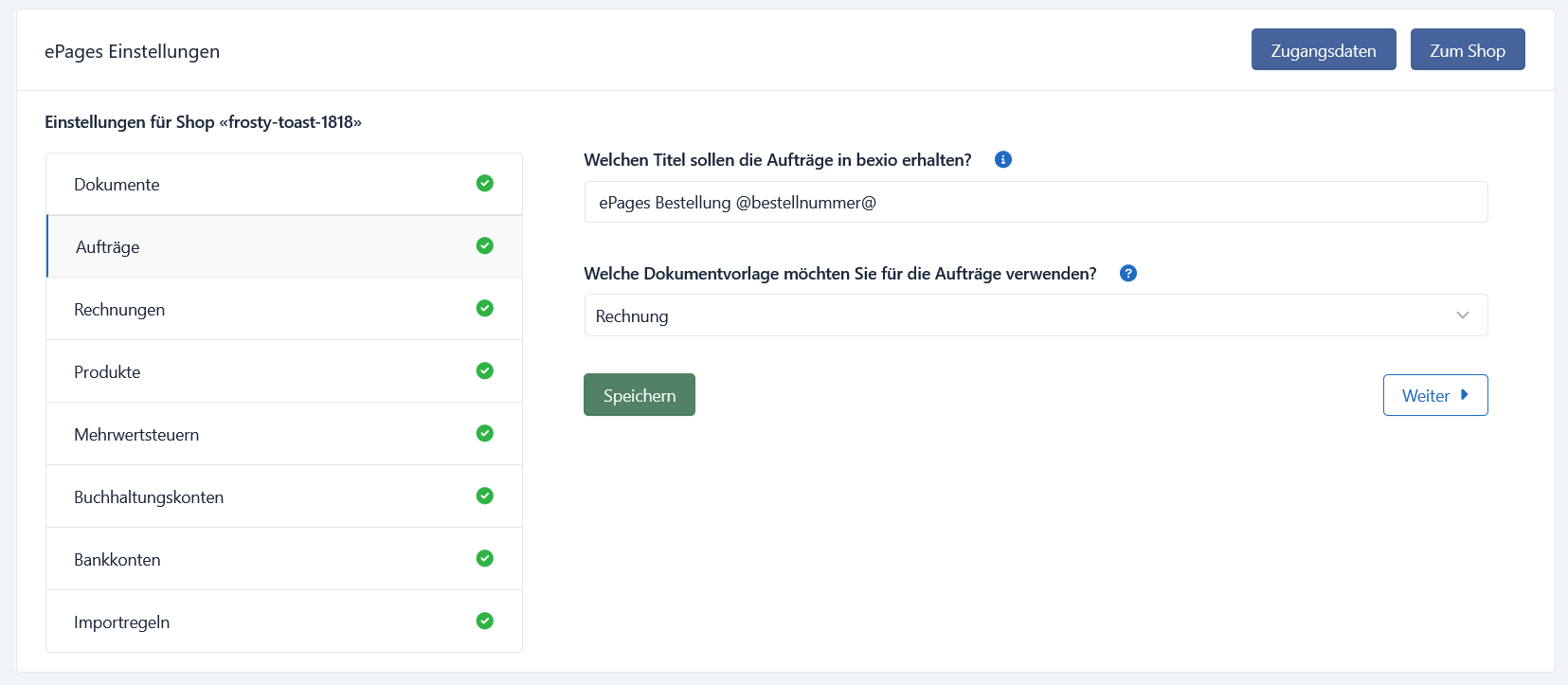This screenshot has height=685, width=1568.
Task: Open the Produkte settings section
Action: 284,371
